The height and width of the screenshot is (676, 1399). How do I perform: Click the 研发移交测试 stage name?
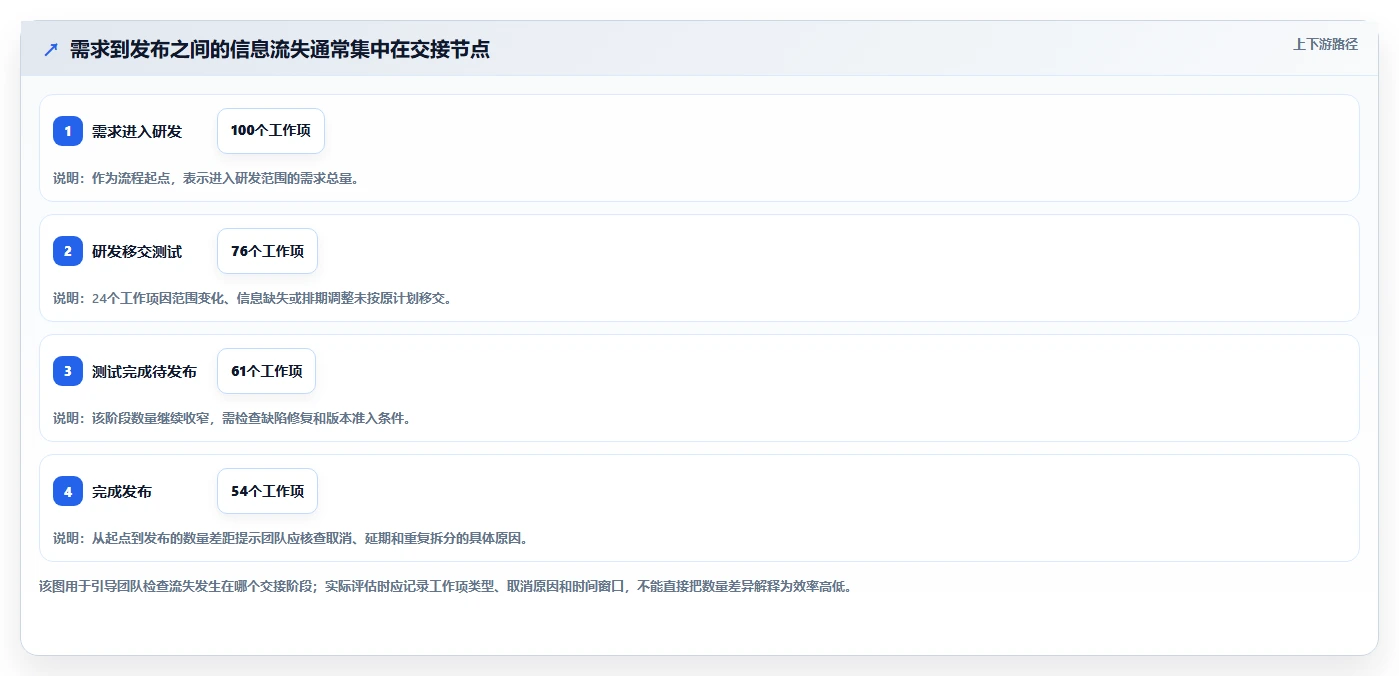pos(137,251)
